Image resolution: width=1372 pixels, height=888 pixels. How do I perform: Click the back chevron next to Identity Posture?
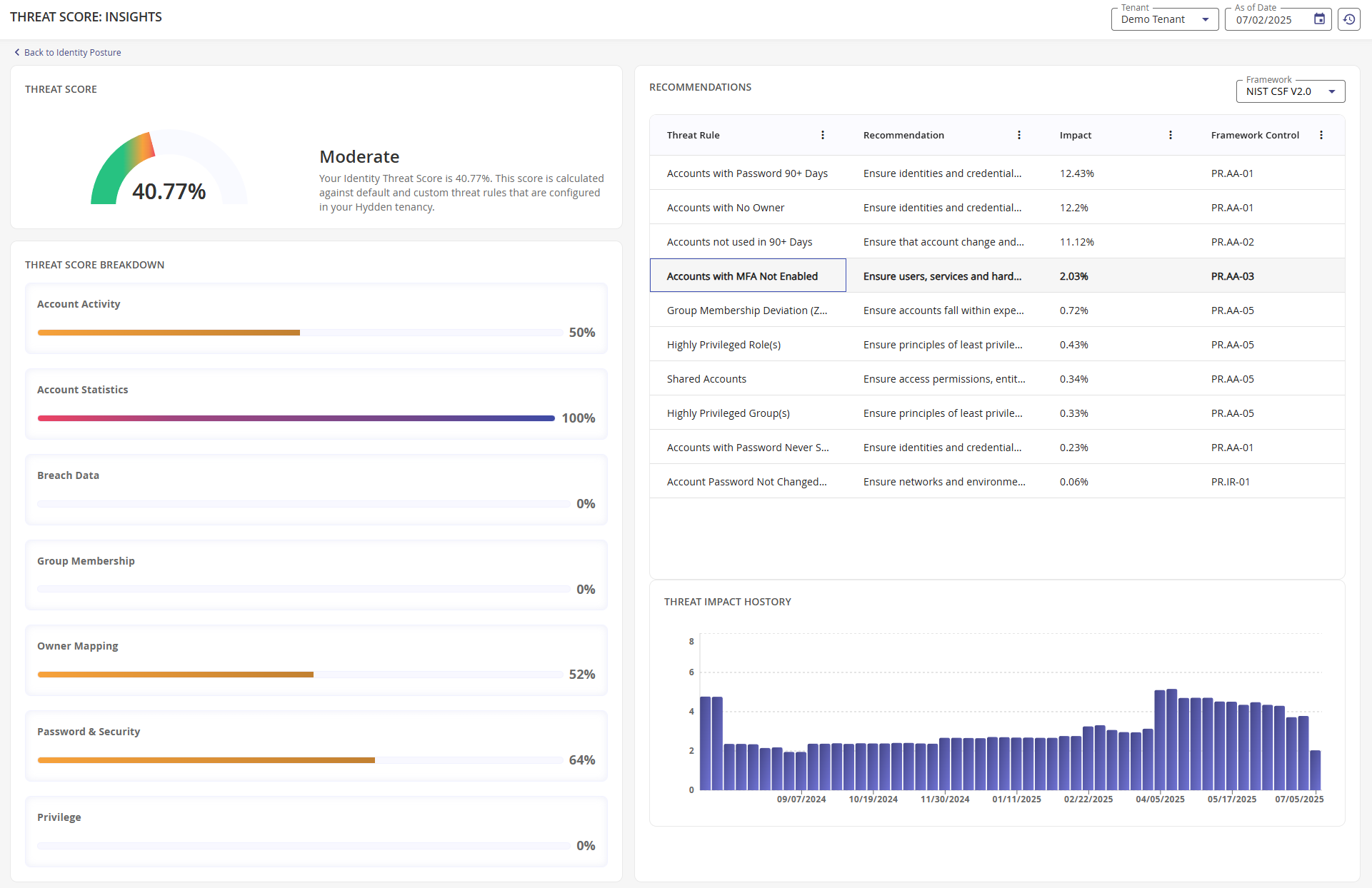(x=17, y=51)
